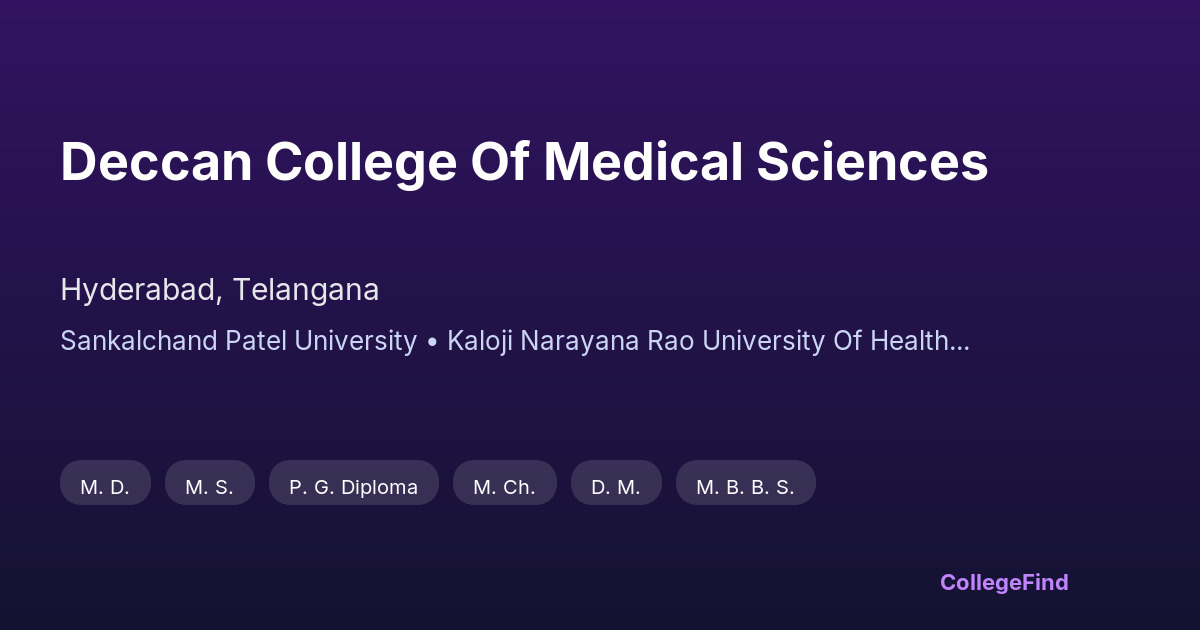
Task: Click the CollegeFind logo text
Action: point(1004,582)
